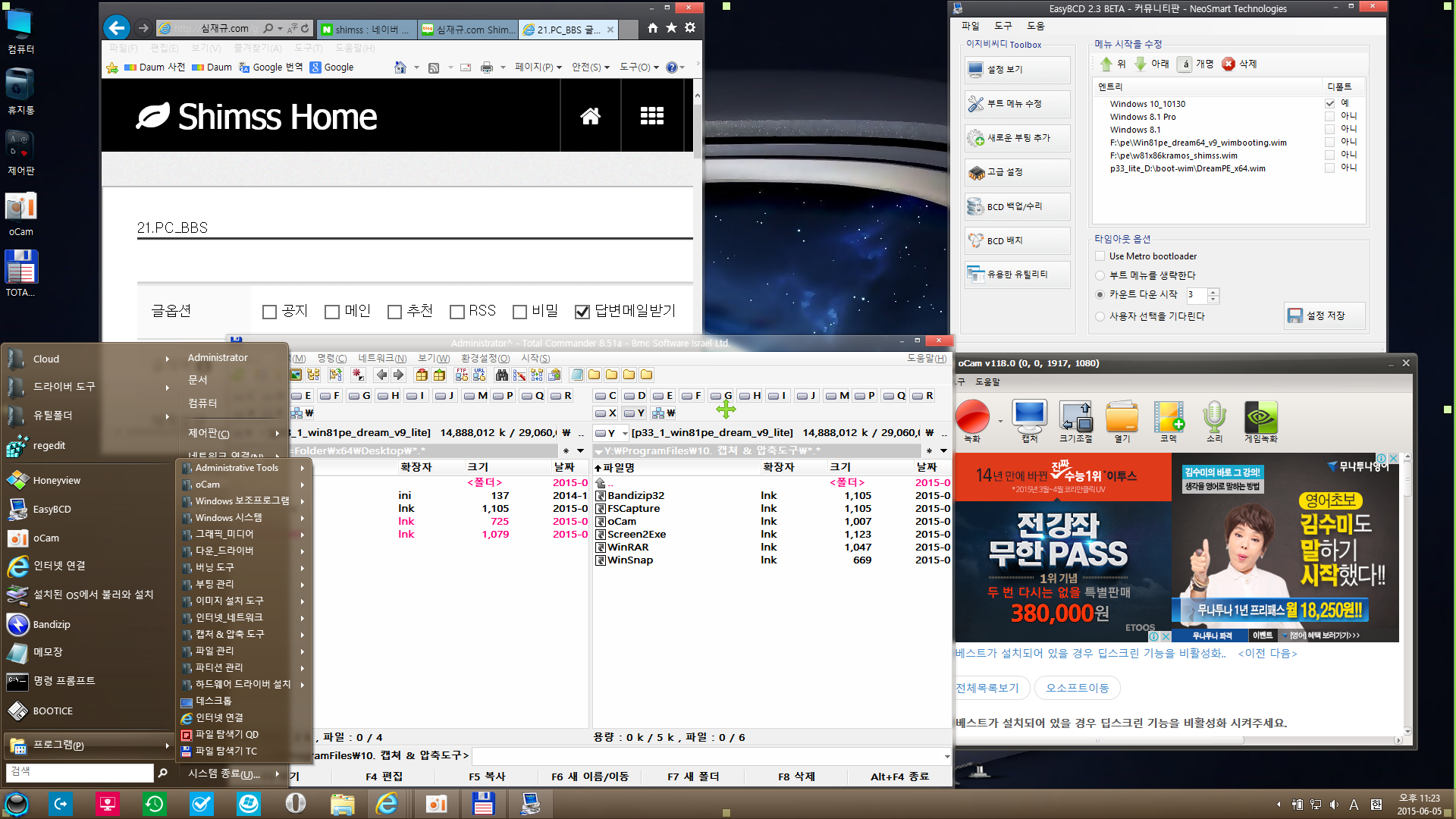Click the oCam red record button
The image size is (1456, 819).
(972, 416)
